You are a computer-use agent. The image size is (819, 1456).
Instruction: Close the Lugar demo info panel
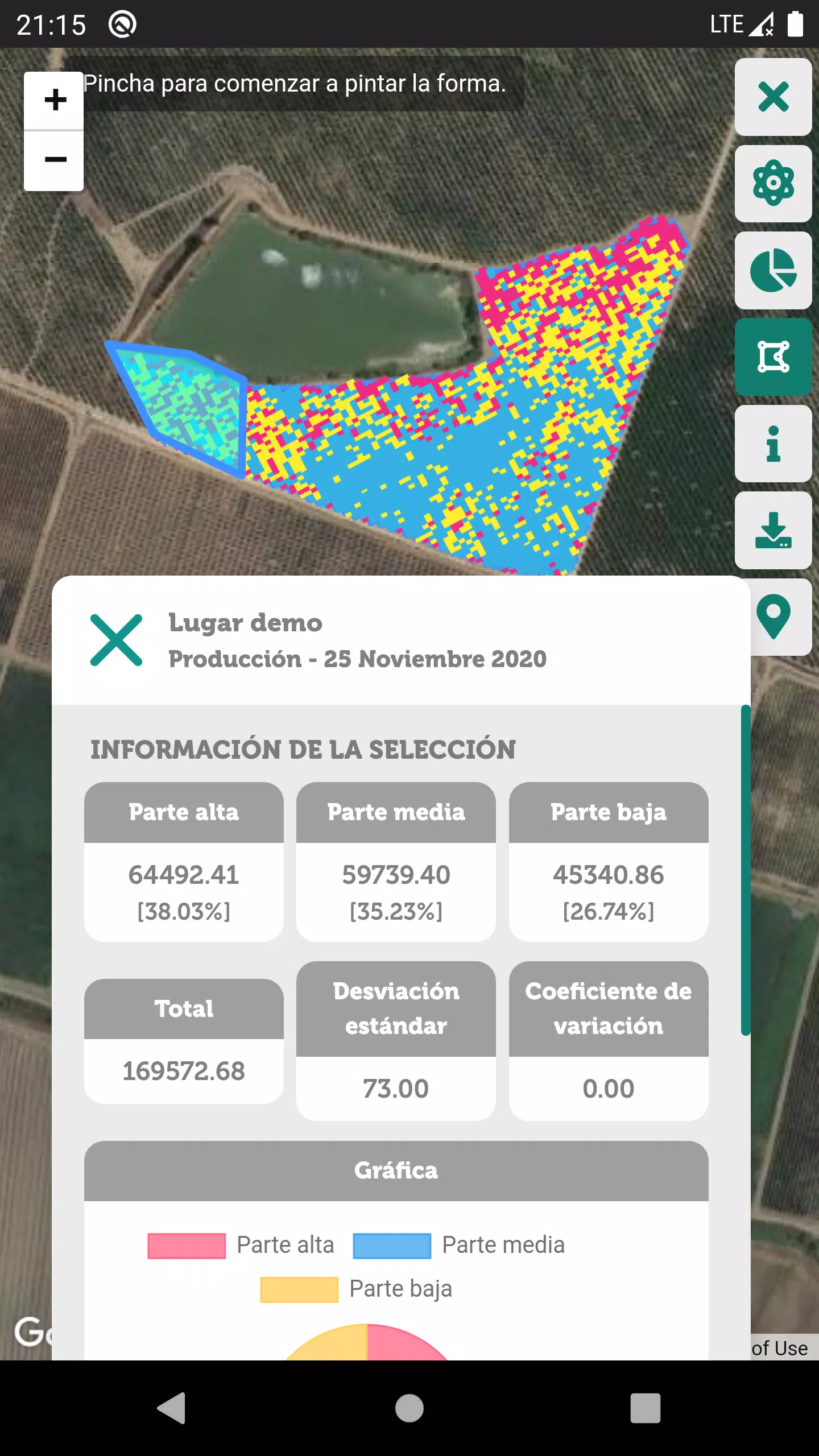[x=116, y=640]
